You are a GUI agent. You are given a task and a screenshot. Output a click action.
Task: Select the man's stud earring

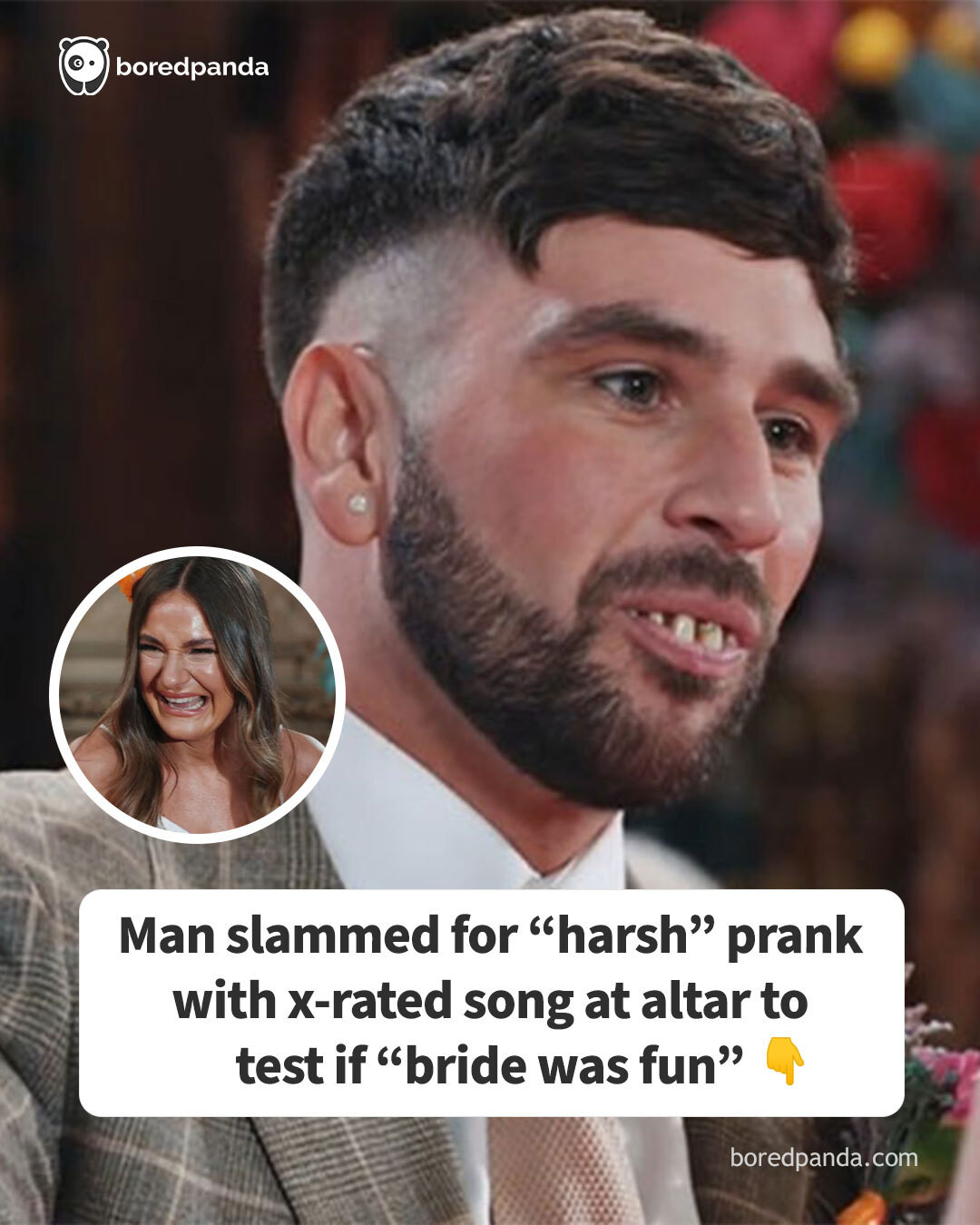pyautogui.click(x=359, y=503)
